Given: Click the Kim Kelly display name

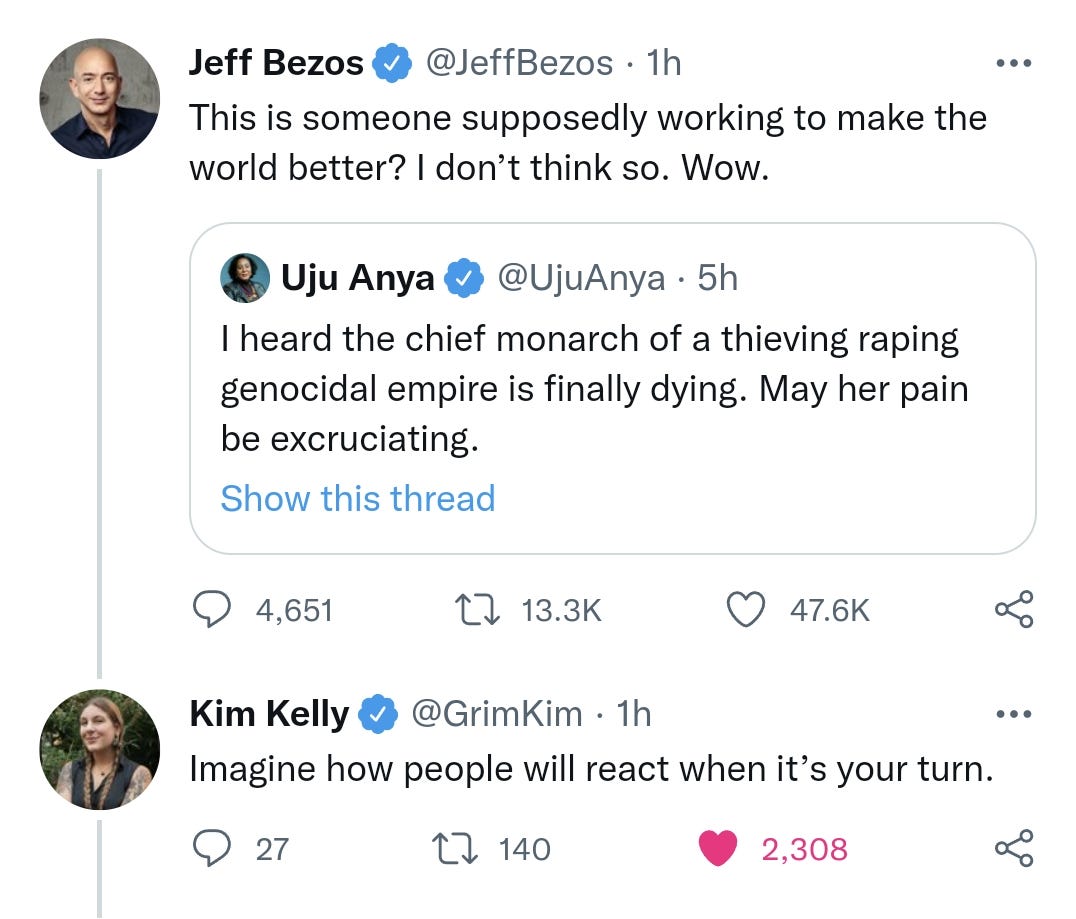Looking at the screenshot, I should [x=268, y=714].
